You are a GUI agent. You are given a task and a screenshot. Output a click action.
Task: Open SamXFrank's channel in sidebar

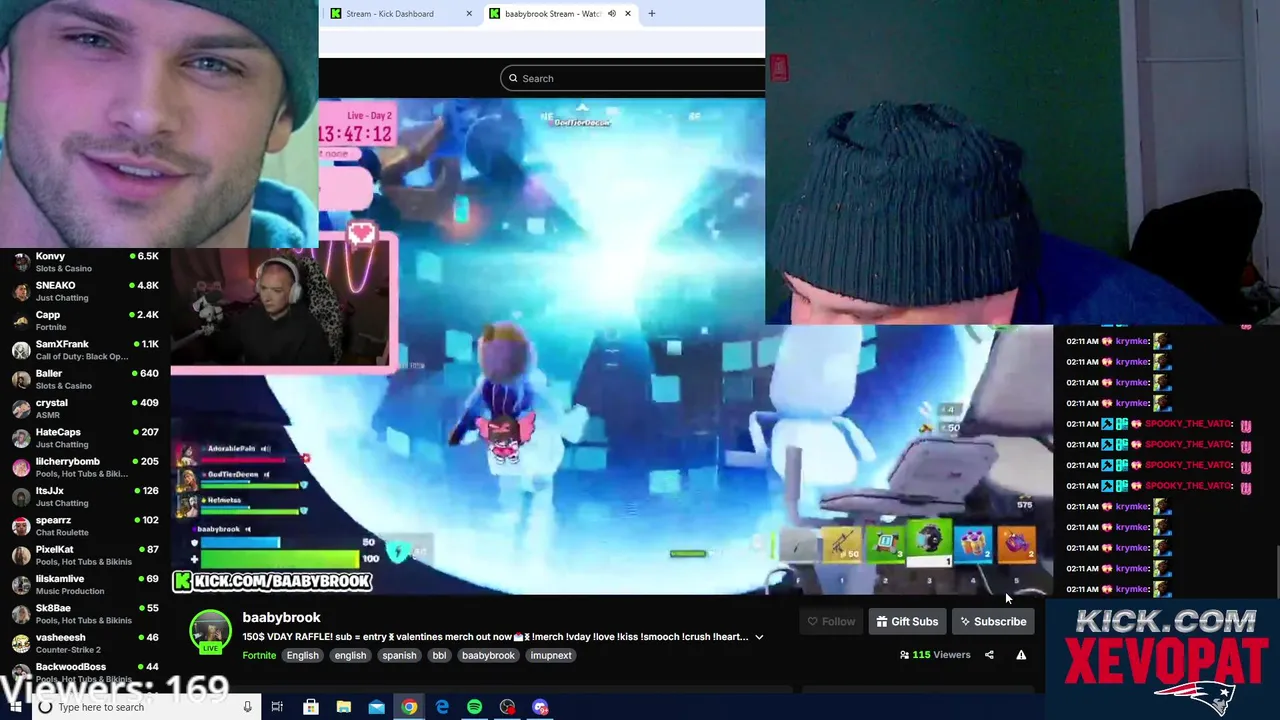tap(85, 350)
